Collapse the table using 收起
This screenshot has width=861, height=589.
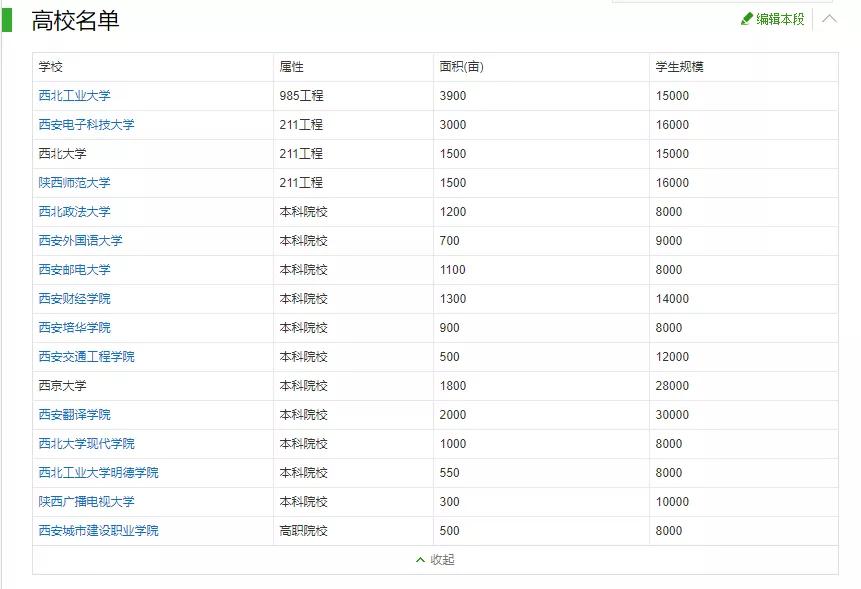tap(435, 560)
